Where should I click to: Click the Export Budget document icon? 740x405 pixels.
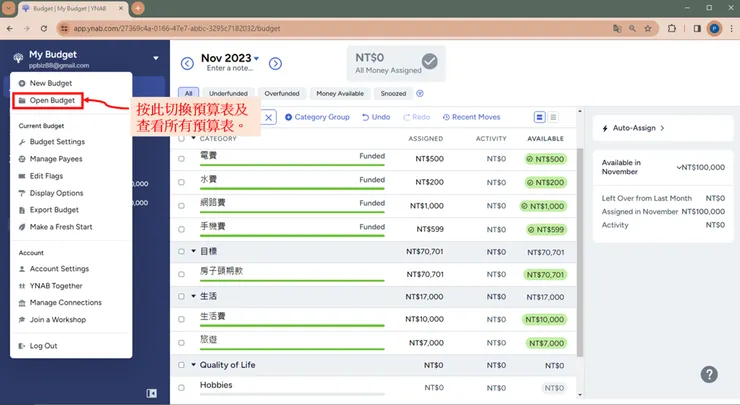pyautogui.click(x=22, y=210)
